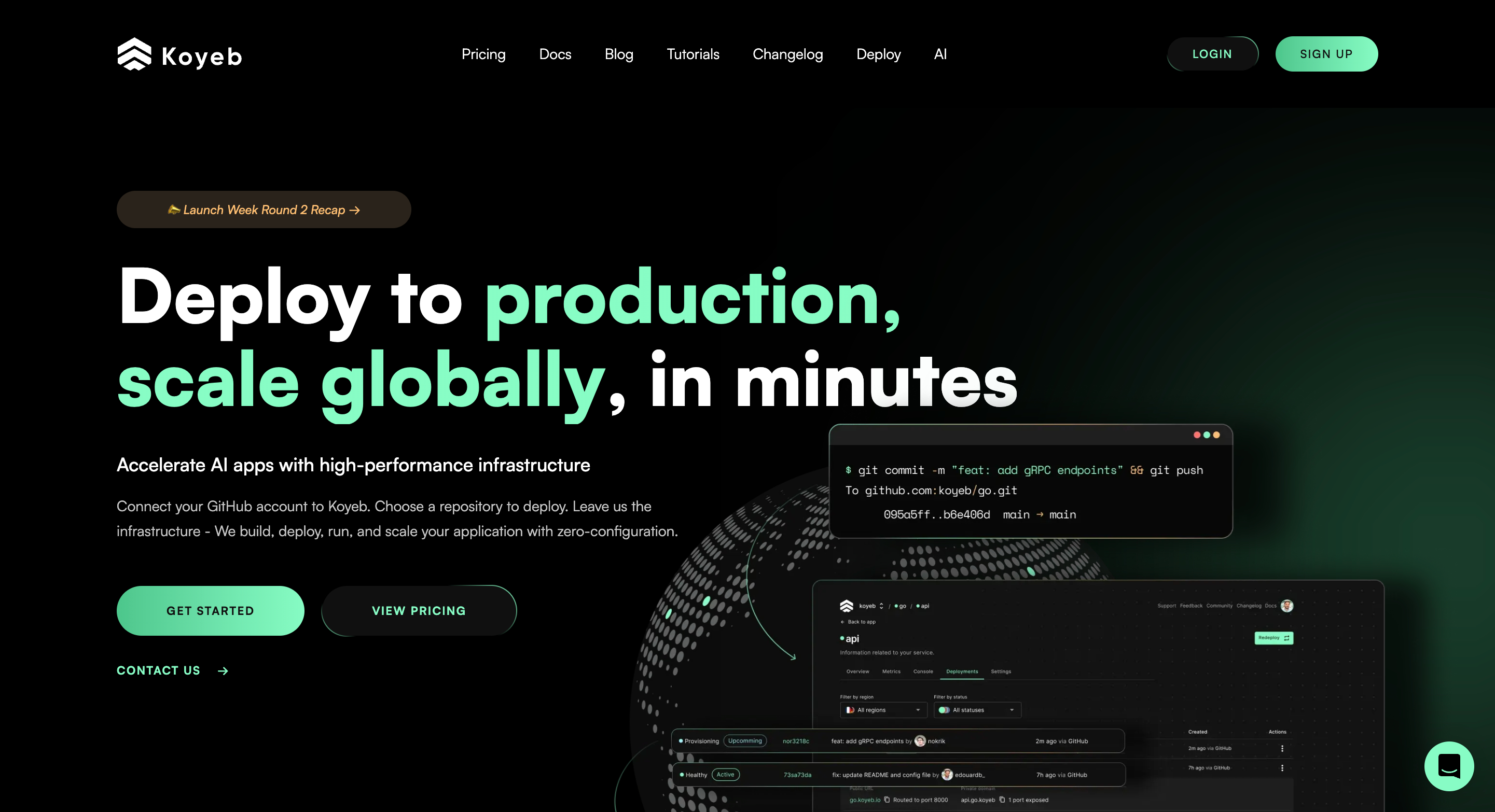The height and width of the screenshot is (812, 1495).
Task: Click the Launch Week Round 2 Recap banner
Action: tap(264, 210)
